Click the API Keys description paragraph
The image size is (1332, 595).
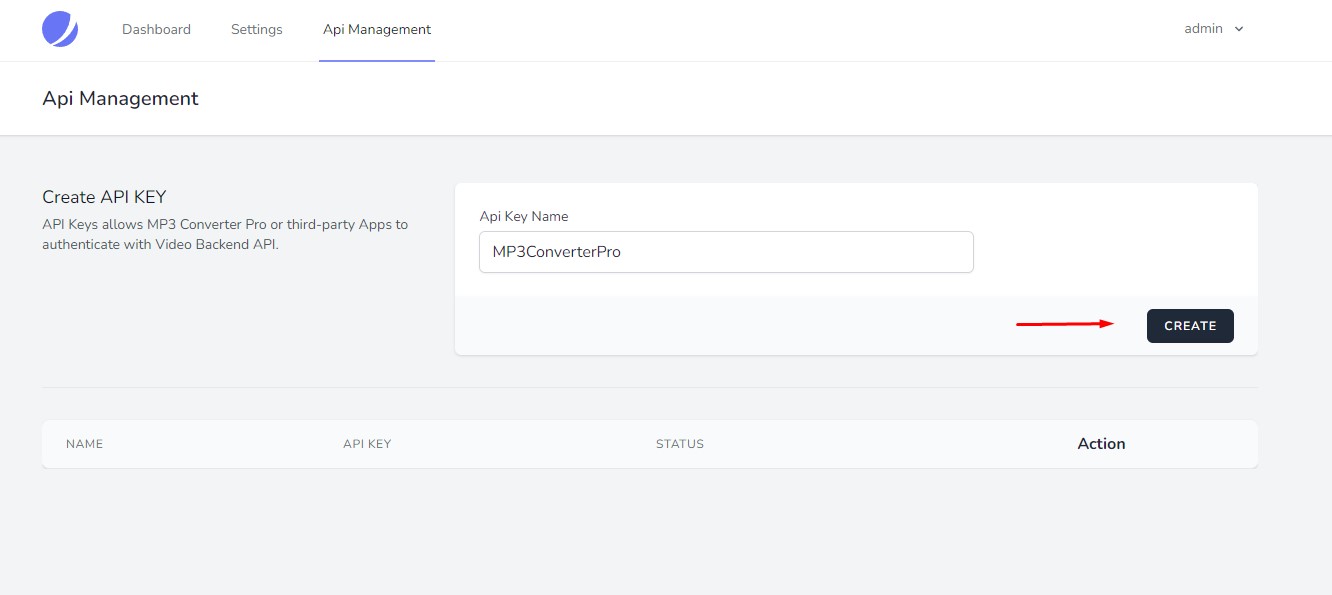(x=225, y=234)
